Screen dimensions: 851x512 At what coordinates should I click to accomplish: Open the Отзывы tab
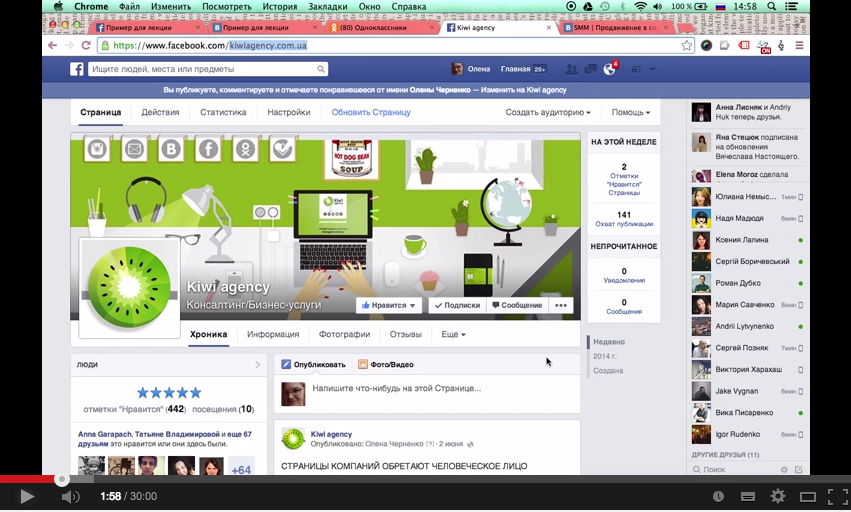(x=405, y=334)
